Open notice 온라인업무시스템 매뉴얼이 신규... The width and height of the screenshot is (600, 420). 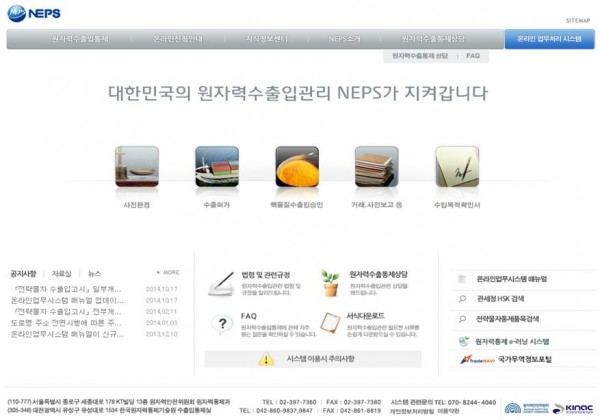click(x=67, y=334)
